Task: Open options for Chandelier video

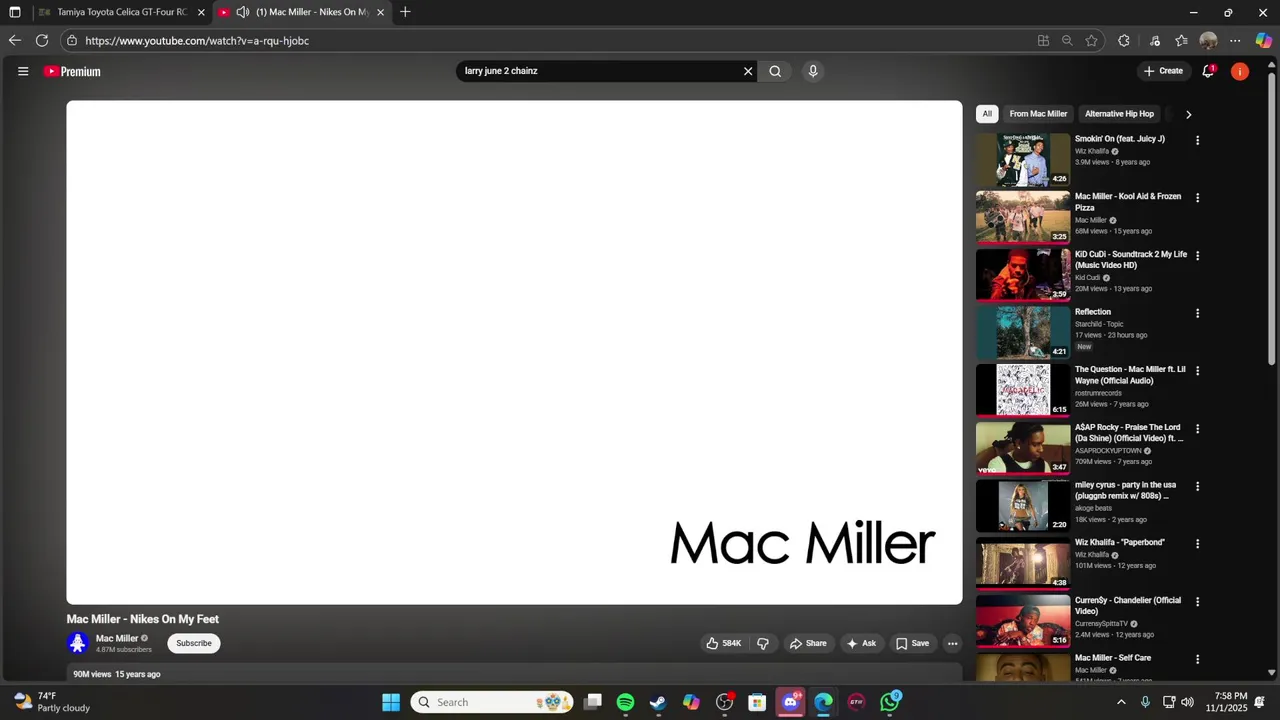Action: (1197, 601)
